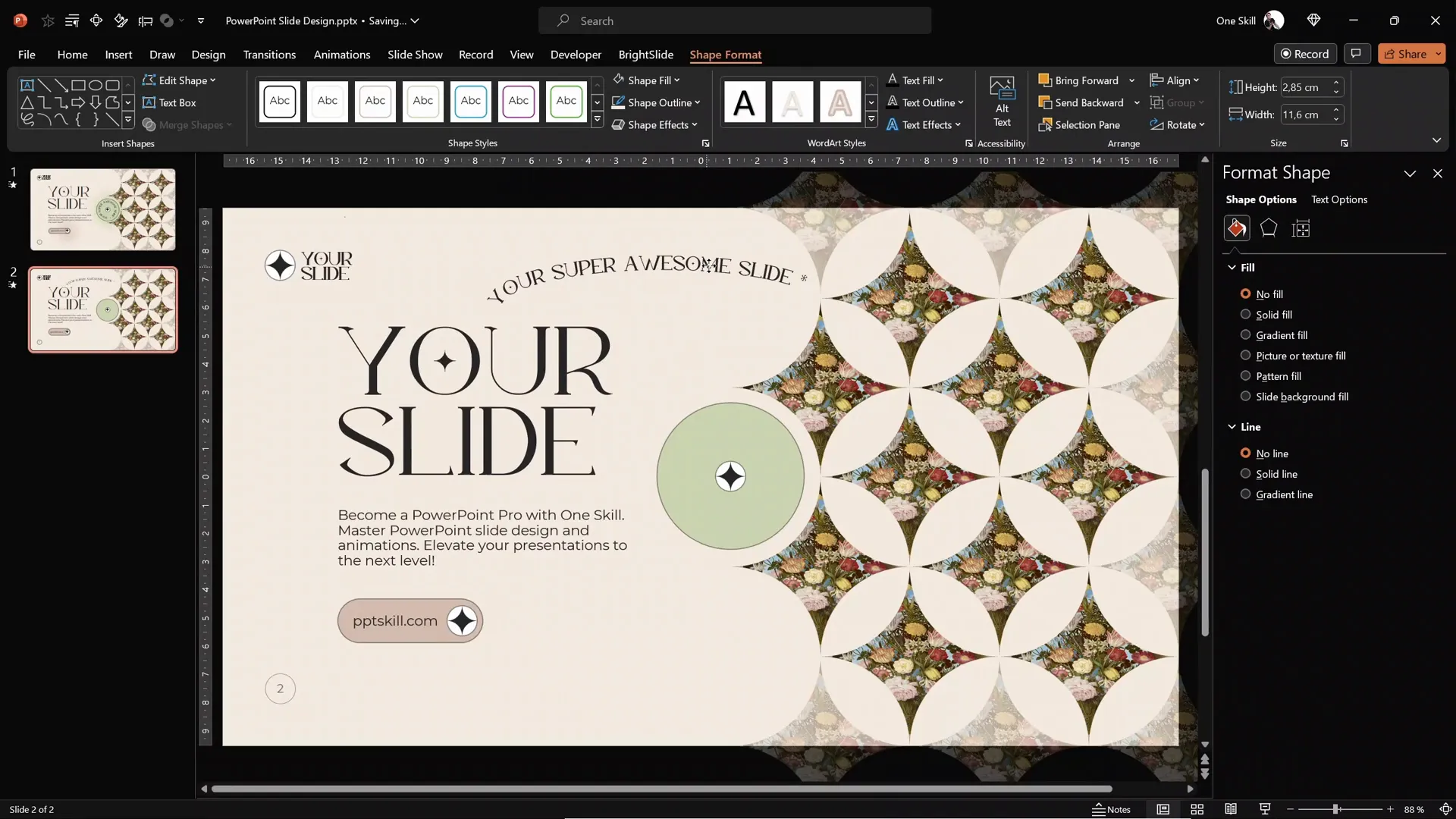Open Size group dialog launcher
1456x819 pixels.
(1344, 143)
